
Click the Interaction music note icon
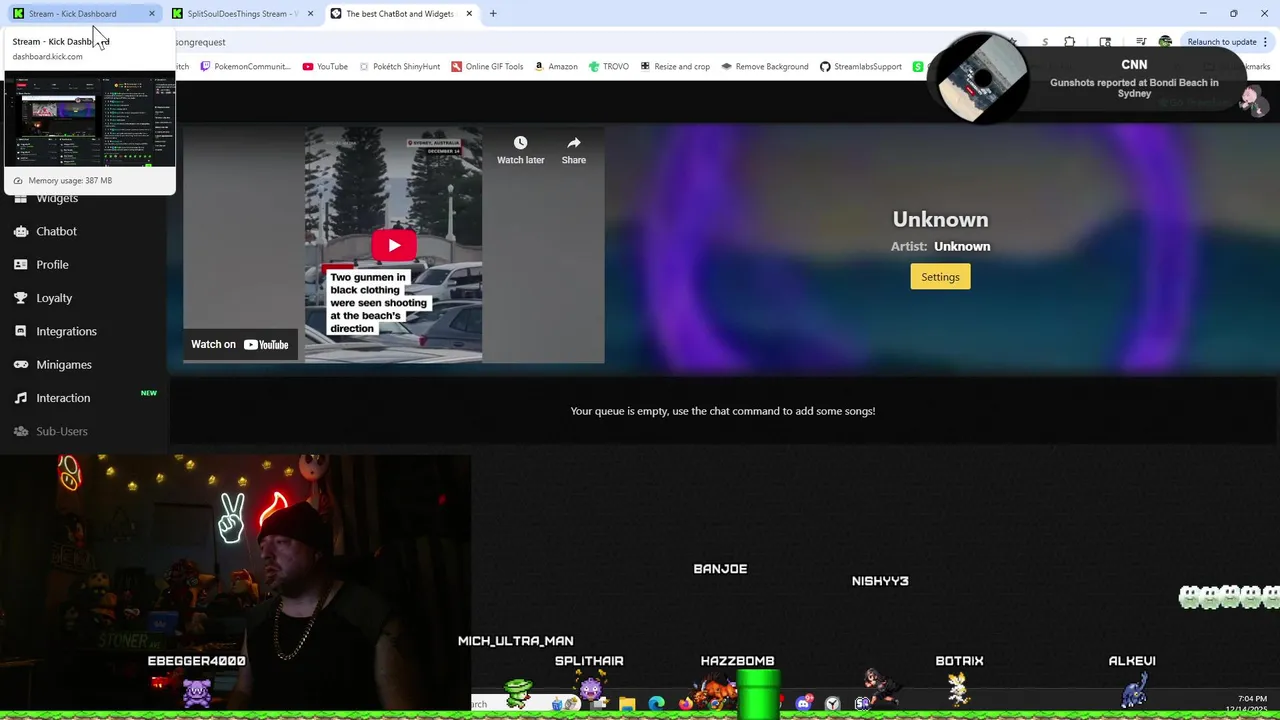pyautogui.click(x=20, y=398)
